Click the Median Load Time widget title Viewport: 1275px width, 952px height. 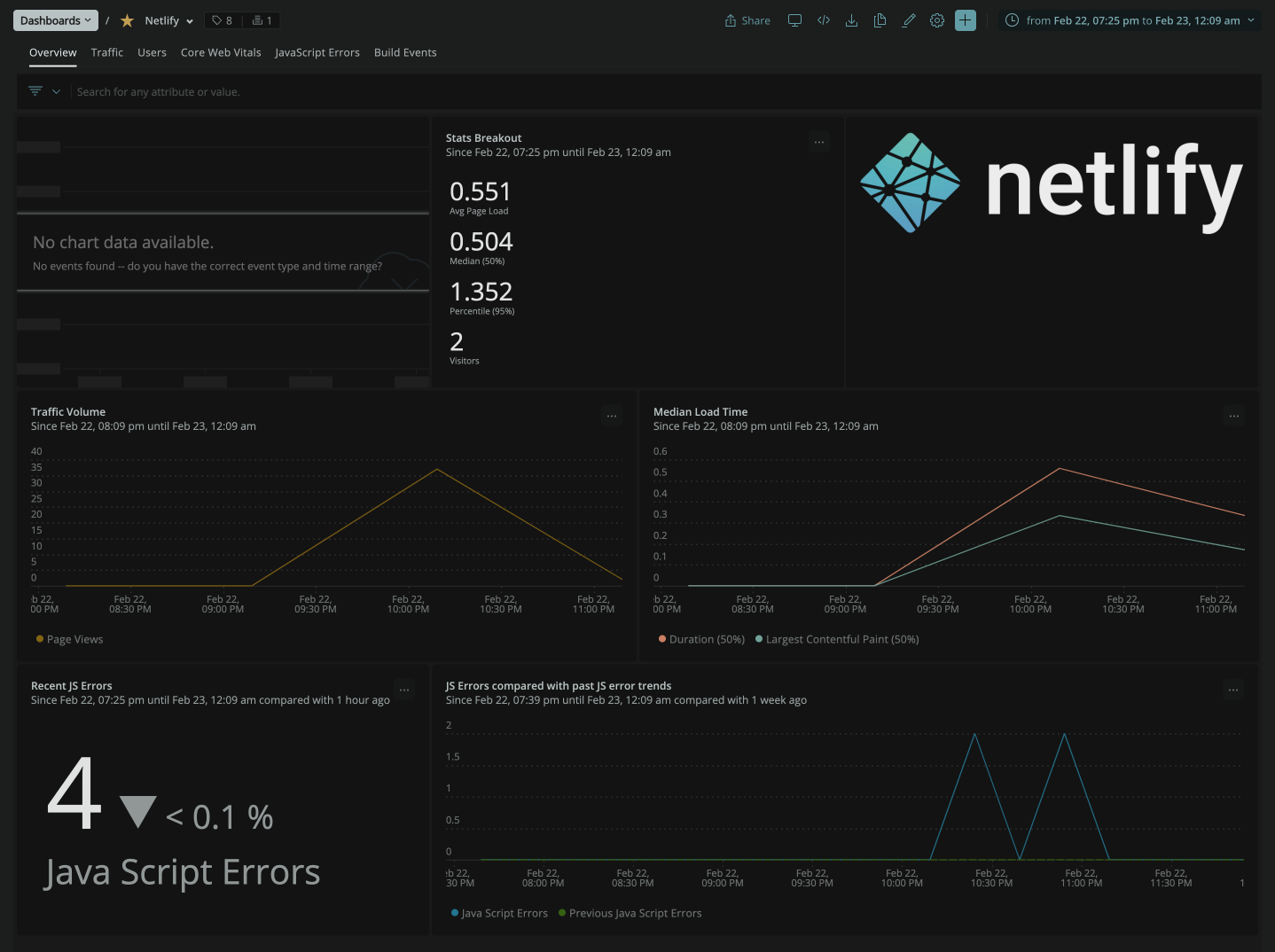[700, 412]
